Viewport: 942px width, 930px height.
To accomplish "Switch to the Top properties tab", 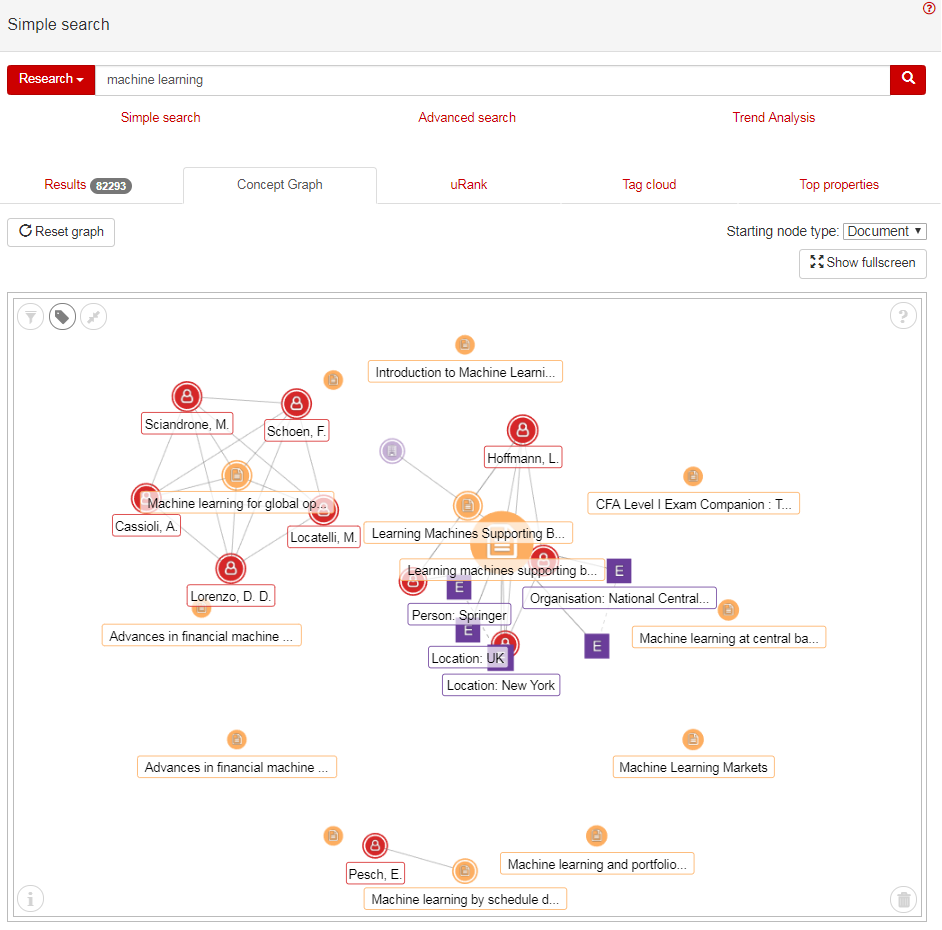I will pyautogui.click(x=839, y=185).
